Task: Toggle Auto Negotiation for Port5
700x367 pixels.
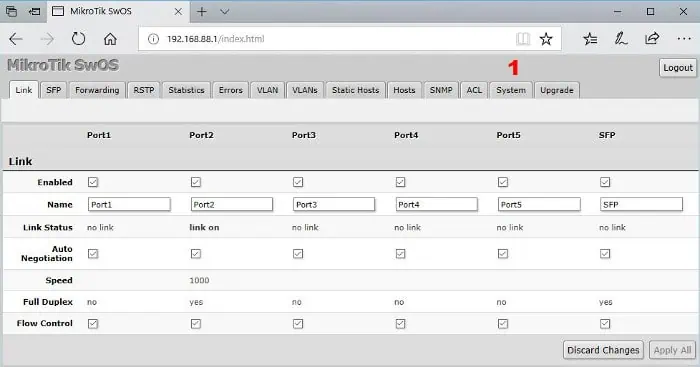Action: (x=503, y=254)
